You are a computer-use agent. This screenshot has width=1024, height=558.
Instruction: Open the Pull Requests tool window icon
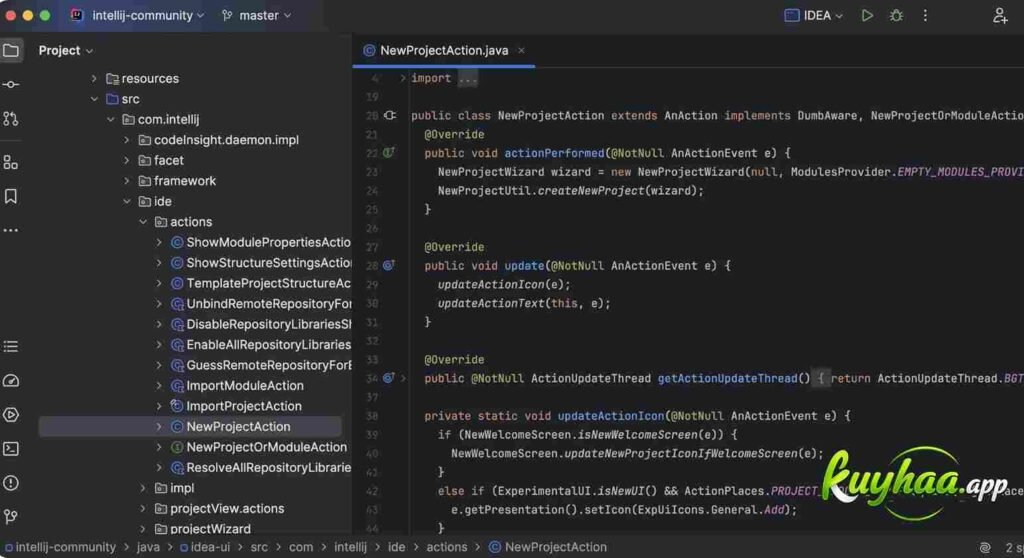coord(11,119)
